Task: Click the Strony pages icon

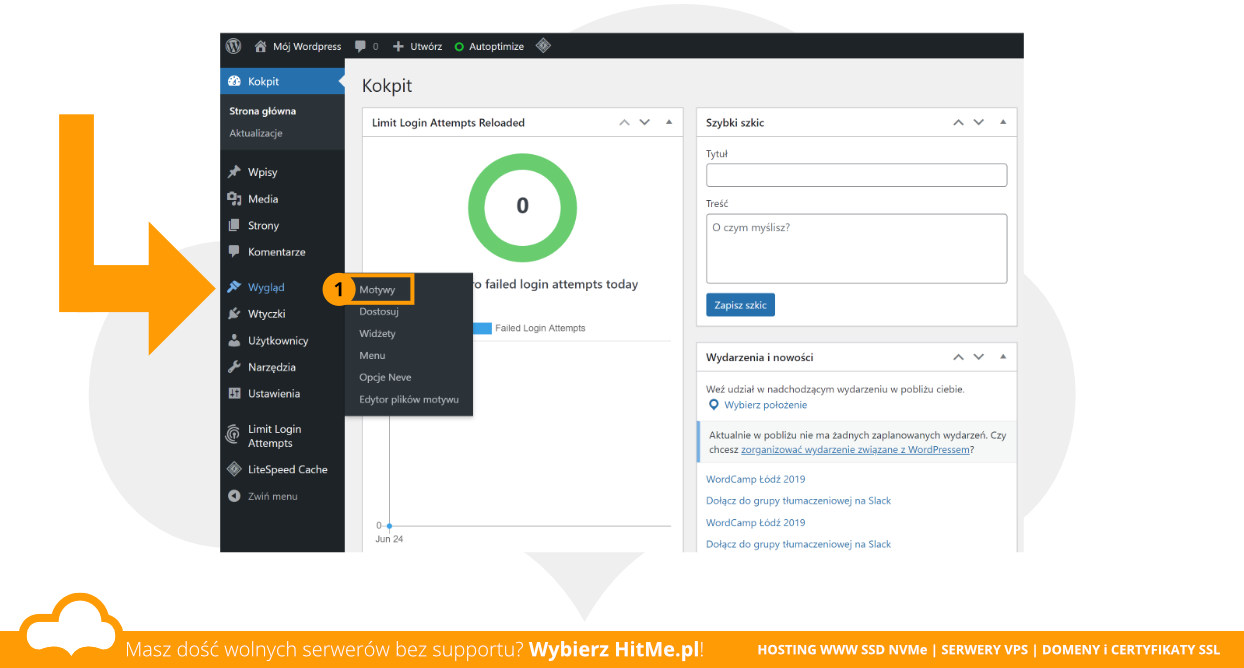Action: point(234,225)
